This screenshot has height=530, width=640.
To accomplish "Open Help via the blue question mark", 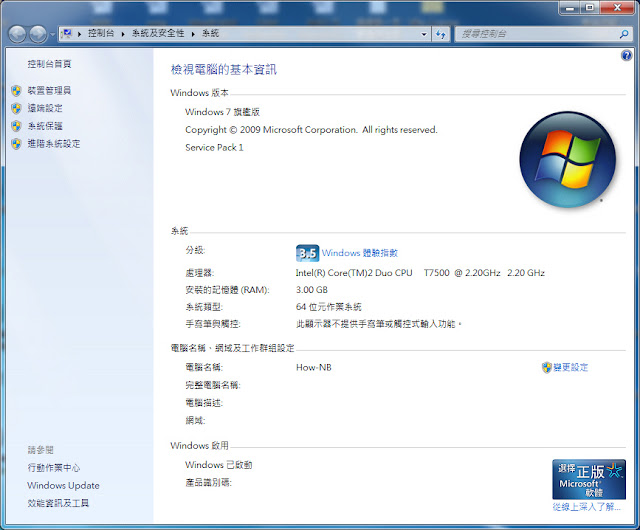I will coord(626,55).
